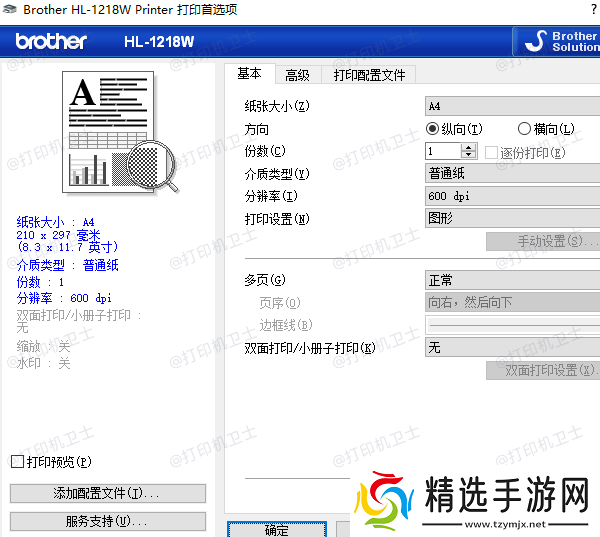
Task: Click the help question mark icon
Action: pos(593,9)
